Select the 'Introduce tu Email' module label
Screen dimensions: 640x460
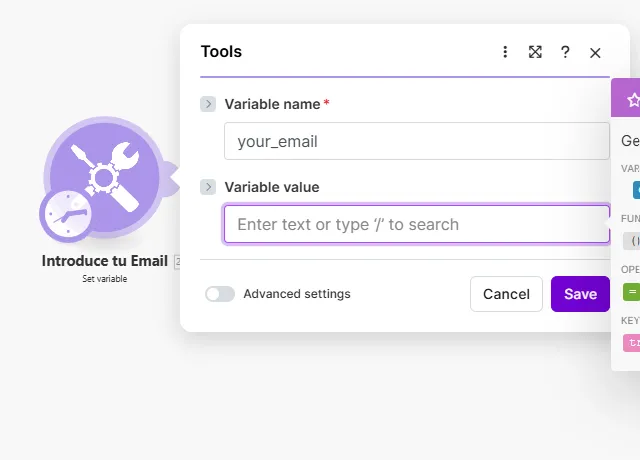click(104, 261)
